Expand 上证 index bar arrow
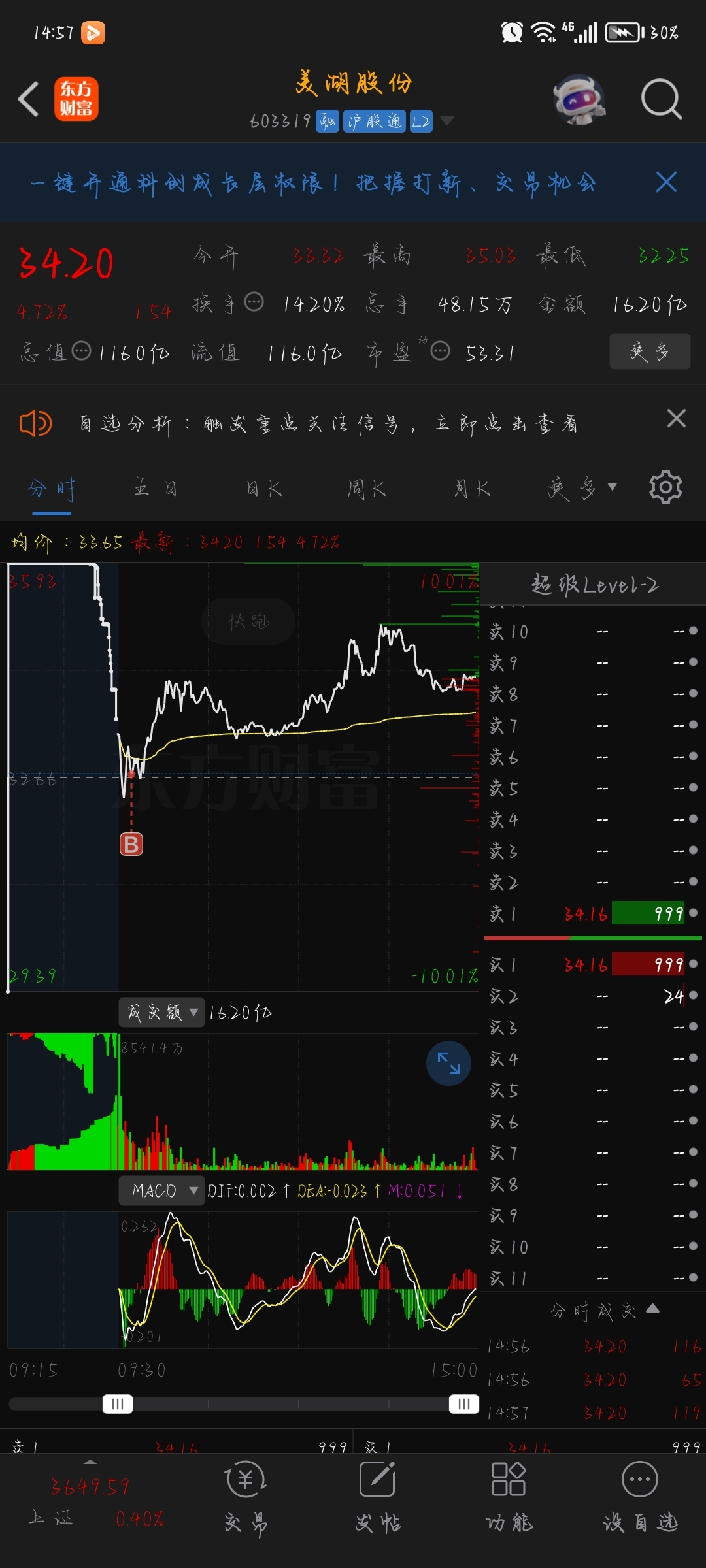 point(90,1462)
